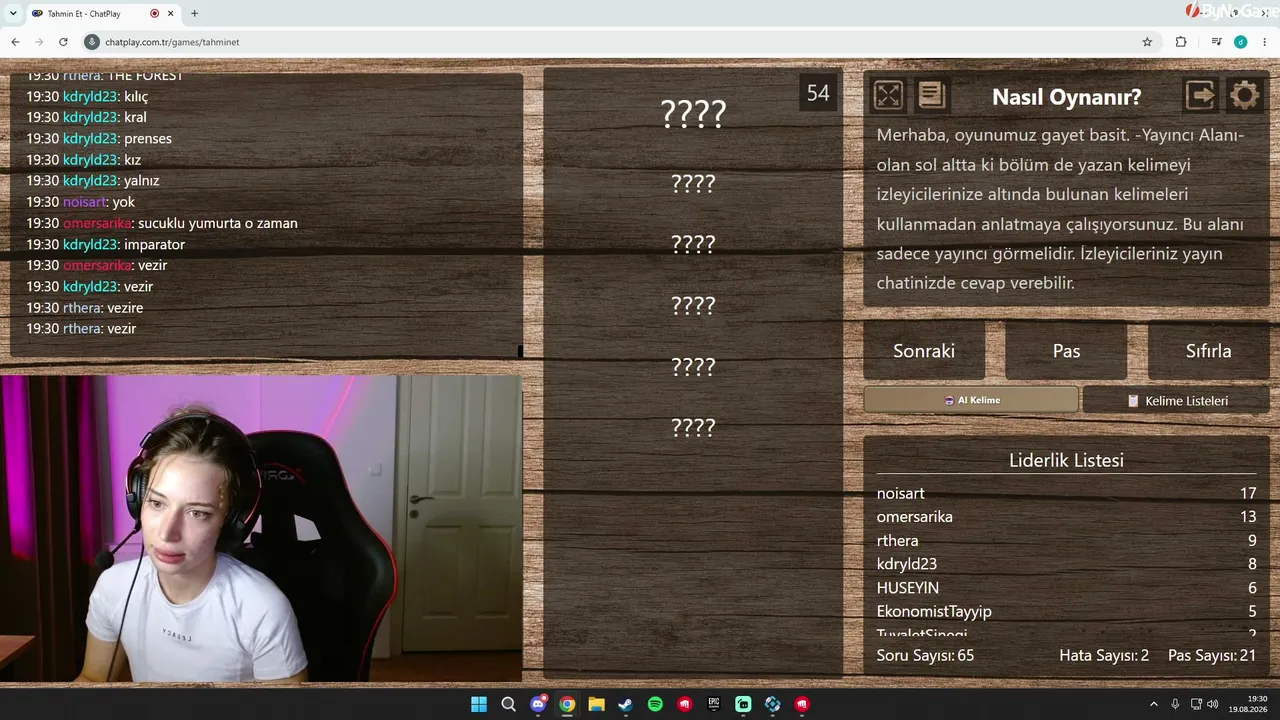
Task: Click the streamer webcam feed
Action: pyautogui.click(x=260, y=529)
